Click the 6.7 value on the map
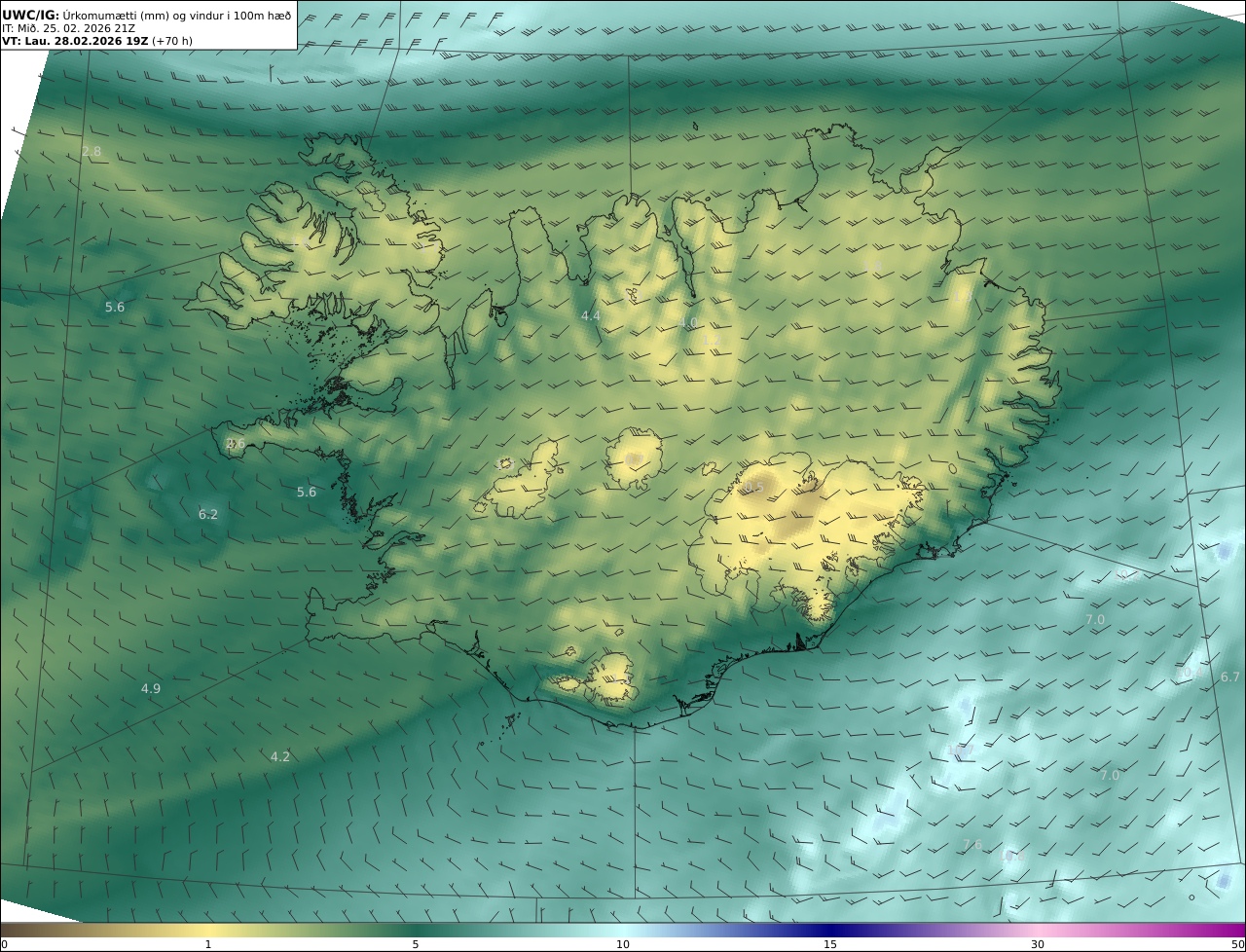 click(1230, 677)
